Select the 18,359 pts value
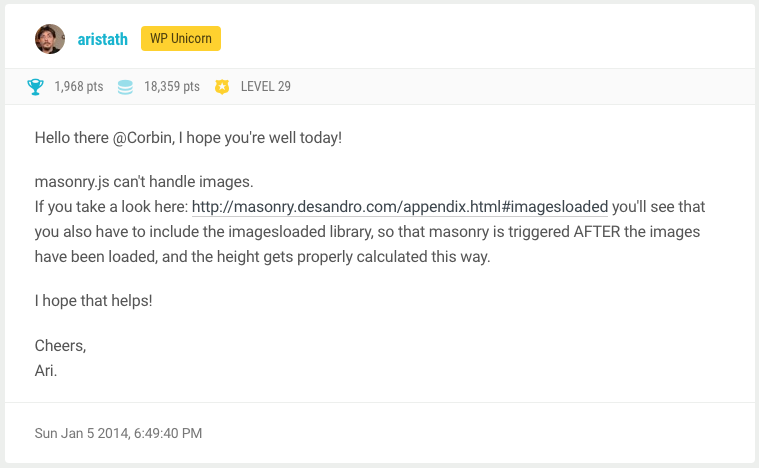 pyautogui.click(x=172, y=87)
